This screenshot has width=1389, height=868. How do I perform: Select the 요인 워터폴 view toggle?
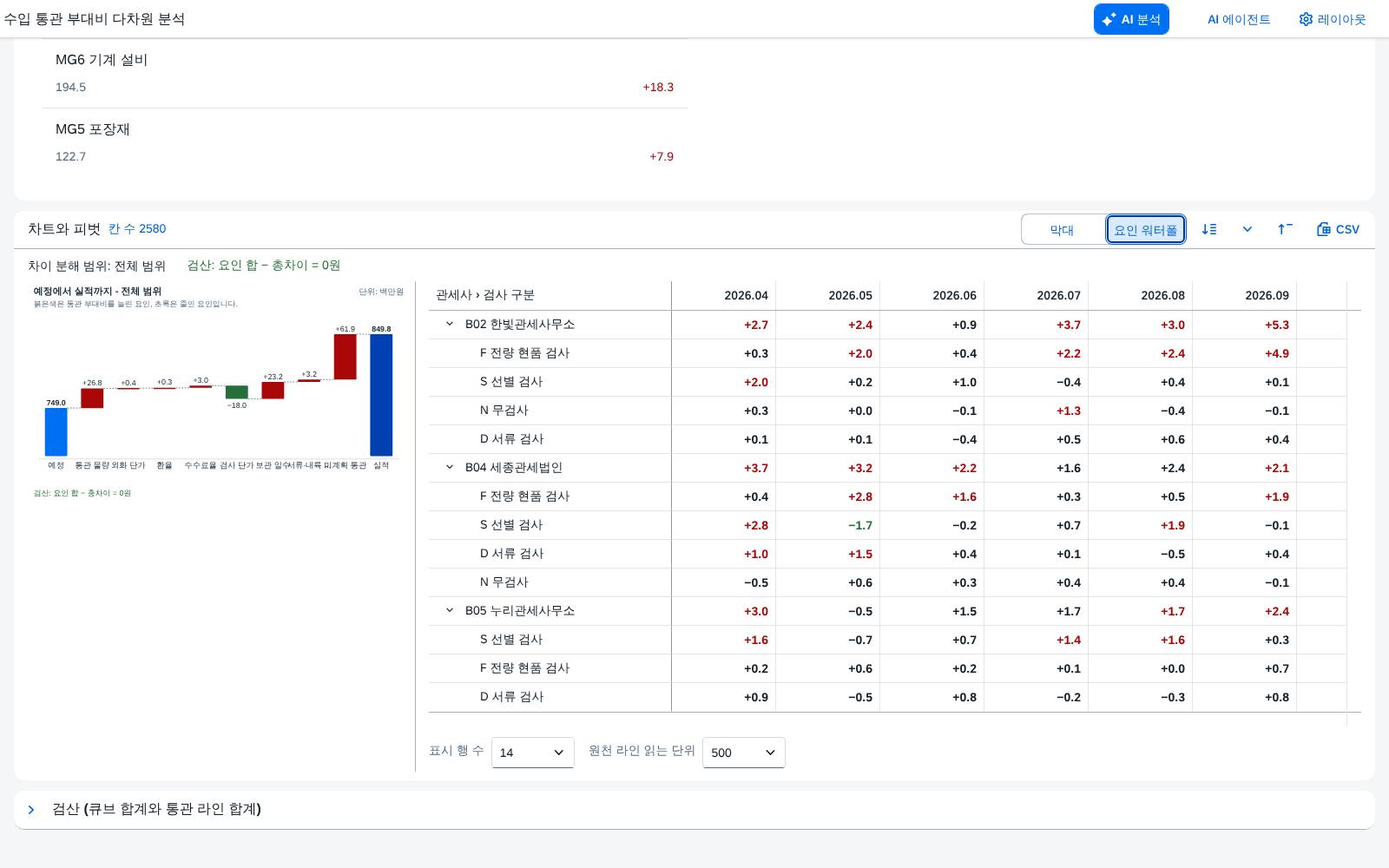click(1146, 230)
